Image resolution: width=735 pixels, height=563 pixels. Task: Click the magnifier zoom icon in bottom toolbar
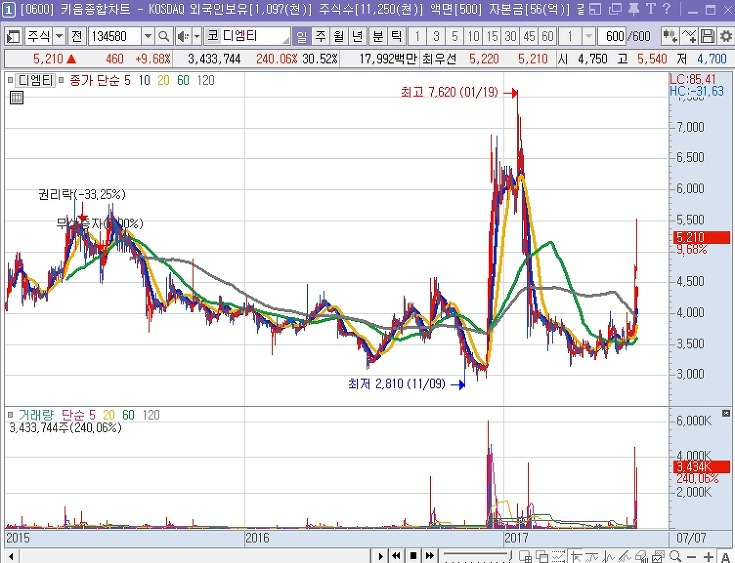[675, 556]
